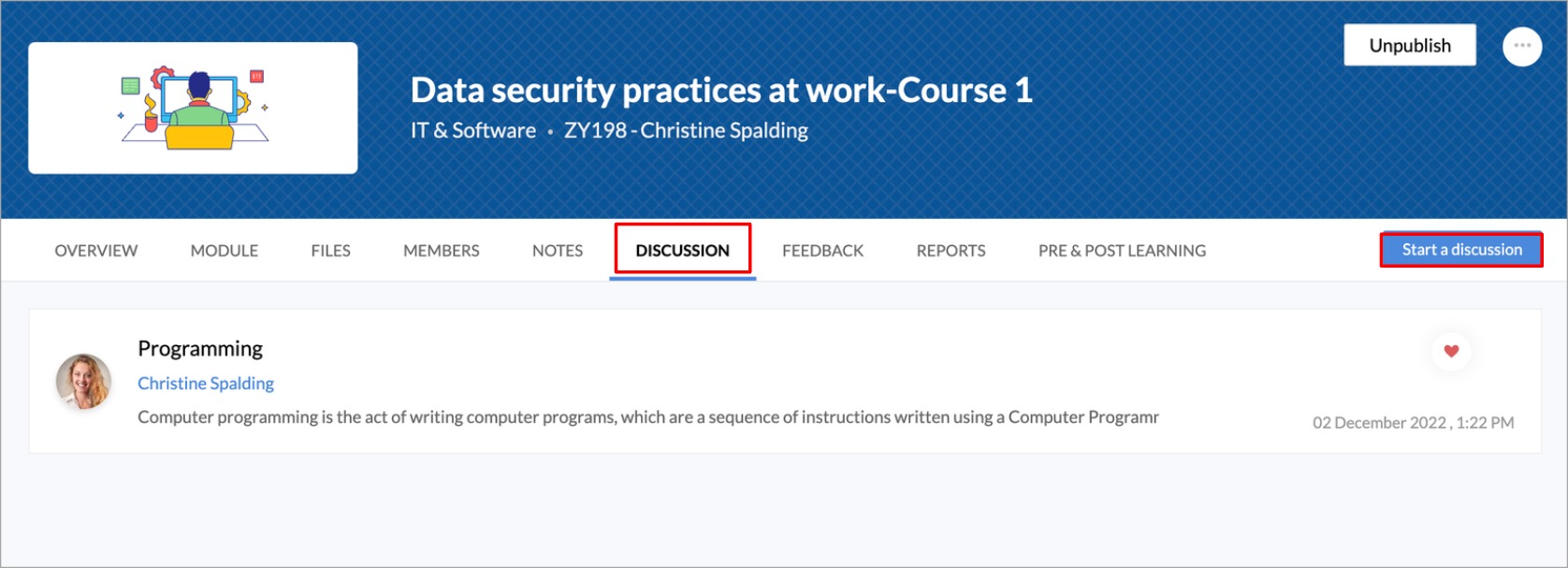Viewport: 1568px width, 568px height.
Task: Click the course title heading
Action: pos(721,91)
